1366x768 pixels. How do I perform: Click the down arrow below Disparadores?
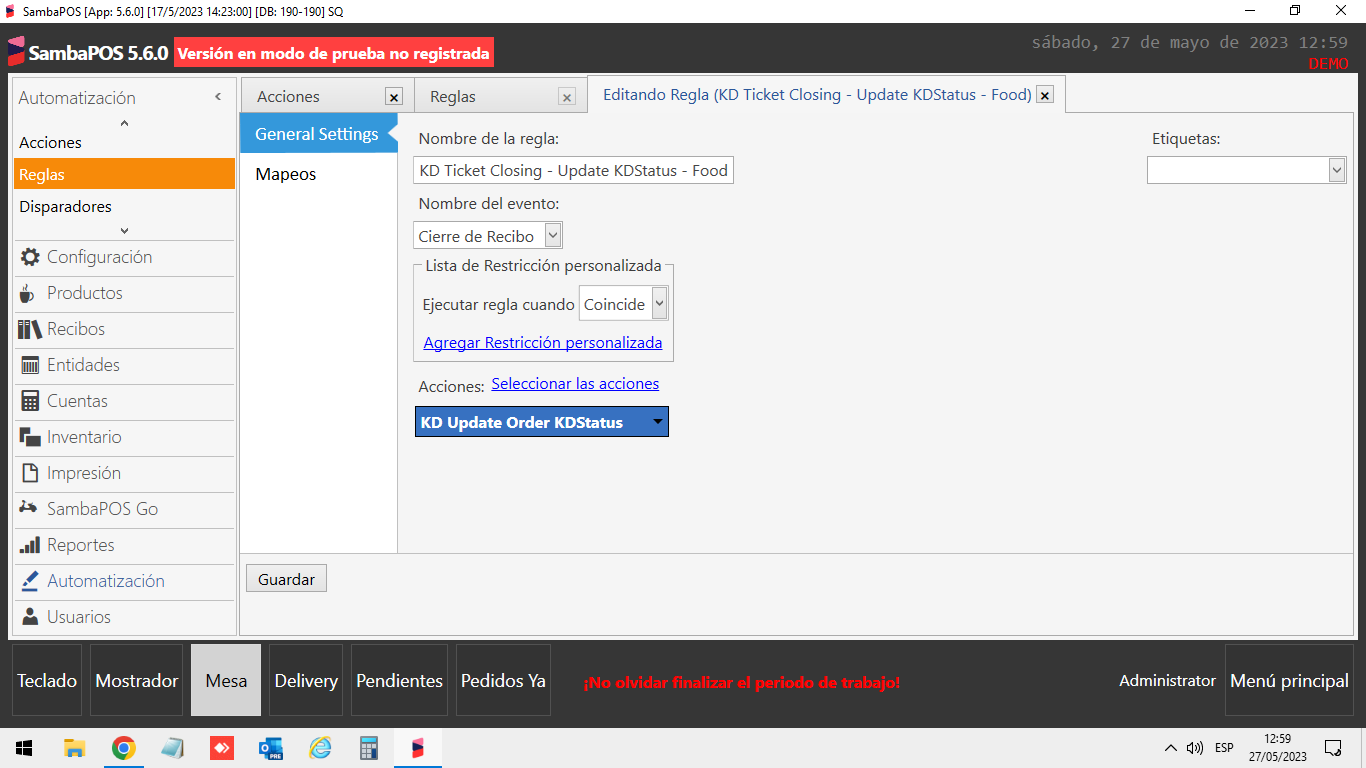click(x=125, y=230)
